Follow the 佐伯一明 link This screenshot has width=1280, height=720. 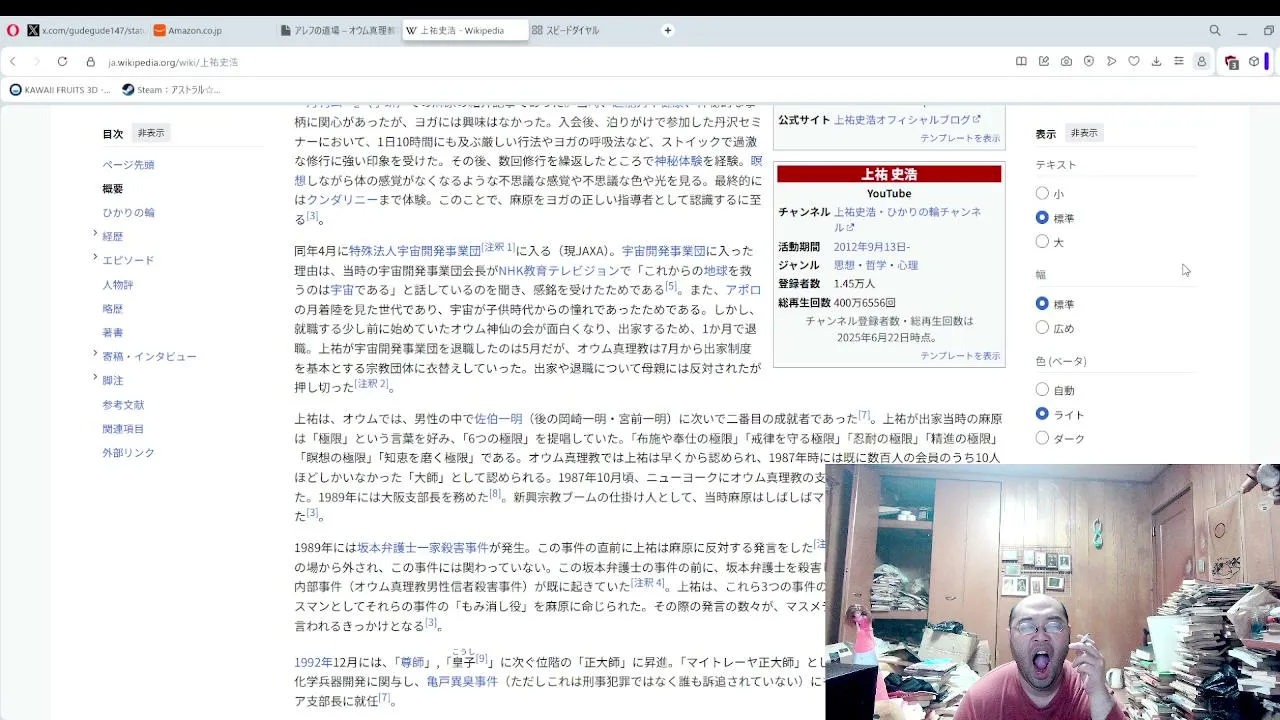(498, 419)
